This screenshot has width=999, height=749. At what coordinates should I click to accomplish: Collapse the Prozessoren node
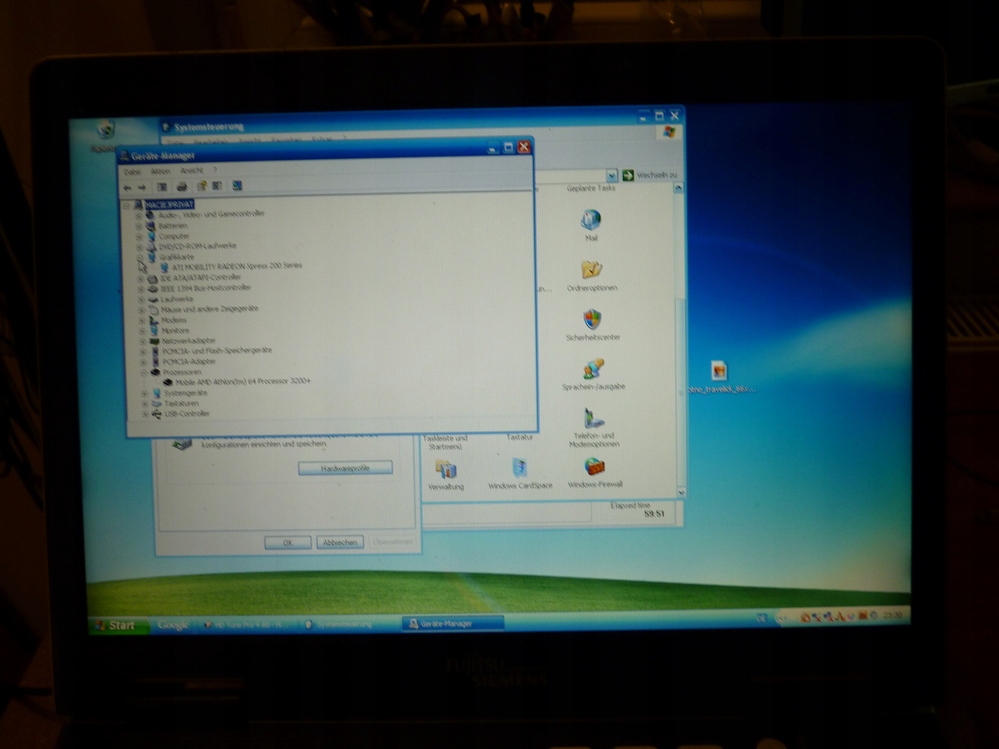[143, 373]
